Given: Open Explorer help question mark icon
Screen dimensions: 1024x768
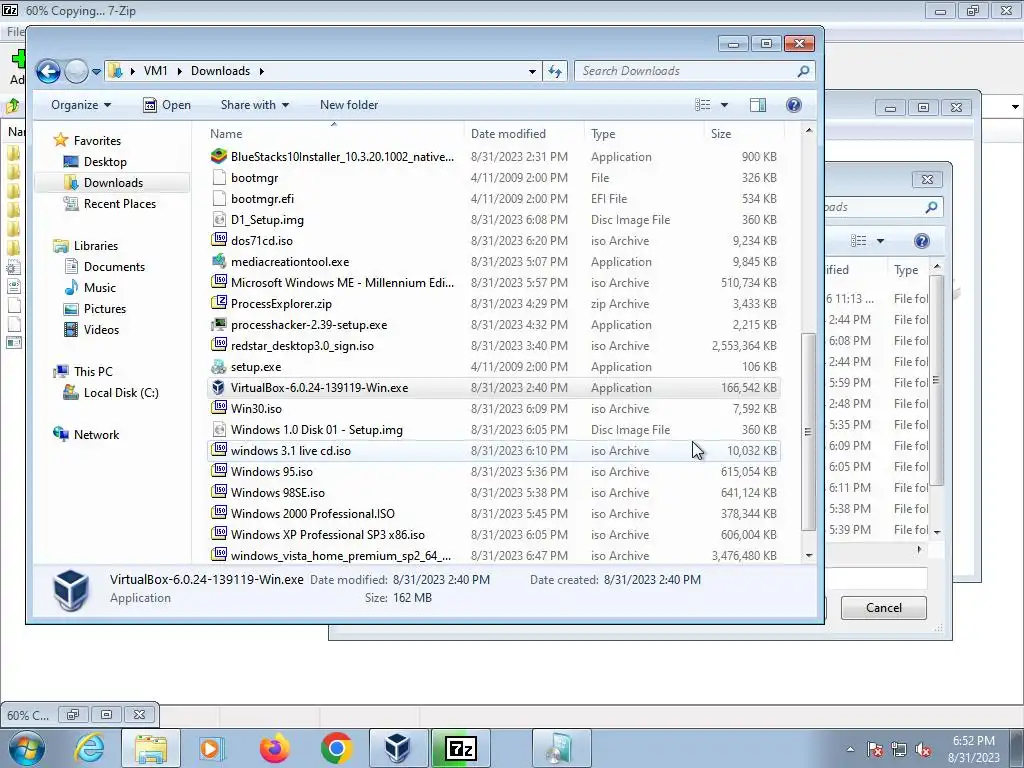Looking at the screenshot, I should click(793, 105).
